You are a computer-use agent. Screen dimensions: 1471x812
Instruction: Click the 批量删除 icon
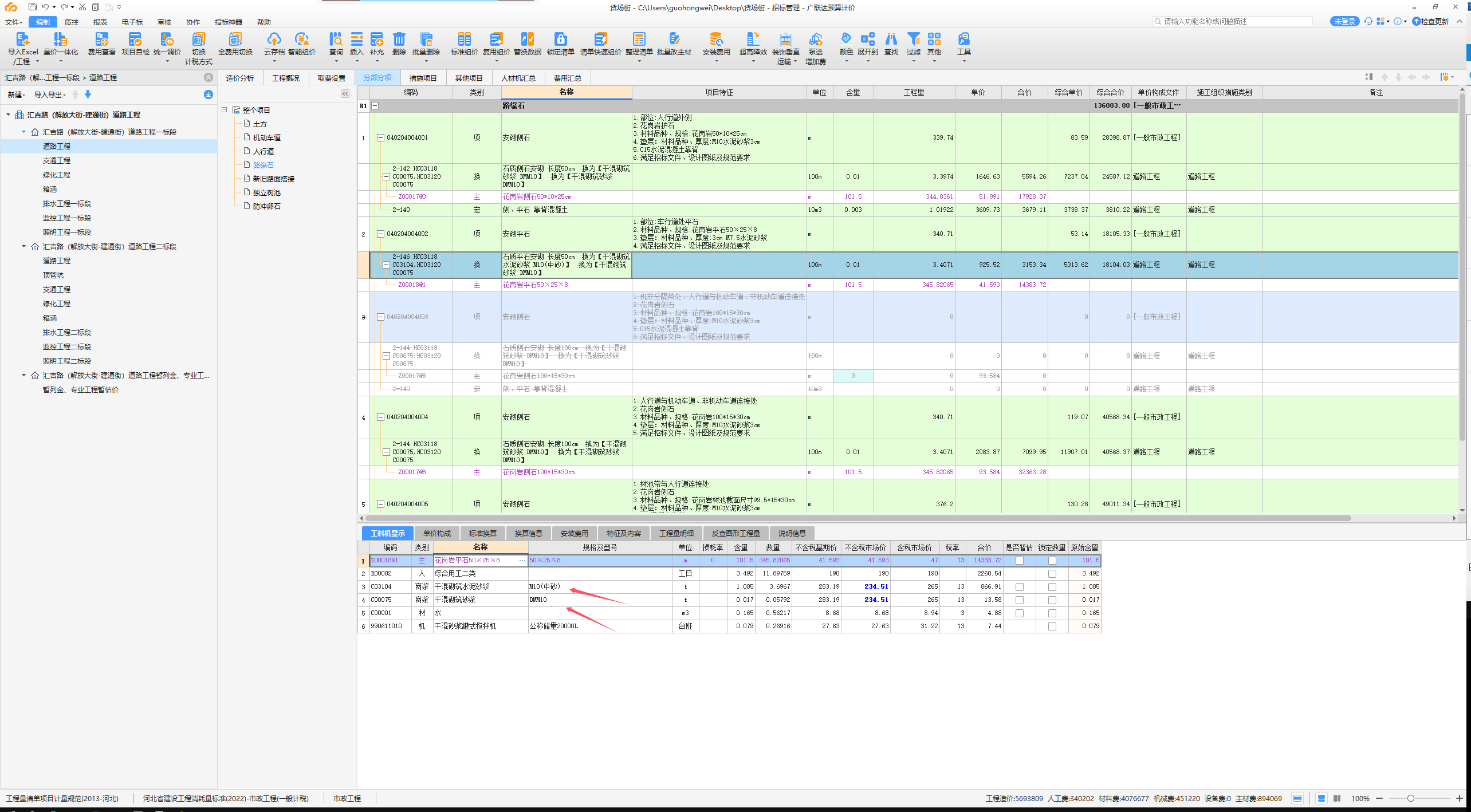(x=426, y=39)
